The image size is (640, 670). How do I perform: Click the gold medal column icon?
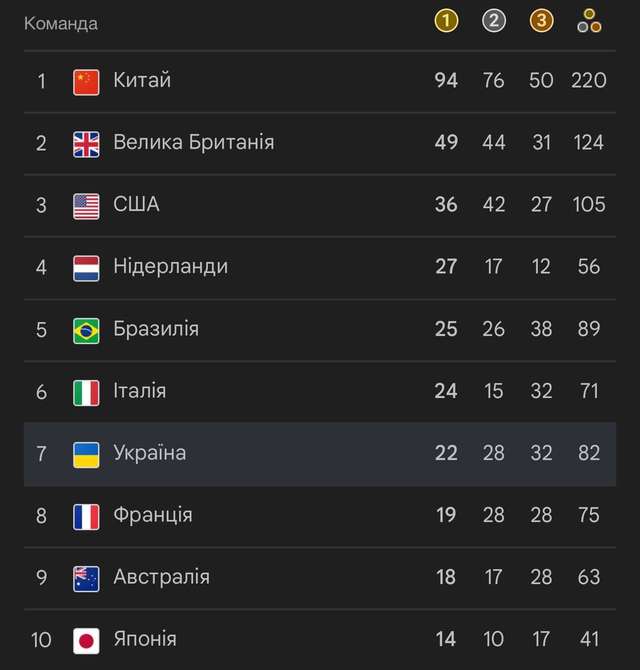(x=446, y=21)
